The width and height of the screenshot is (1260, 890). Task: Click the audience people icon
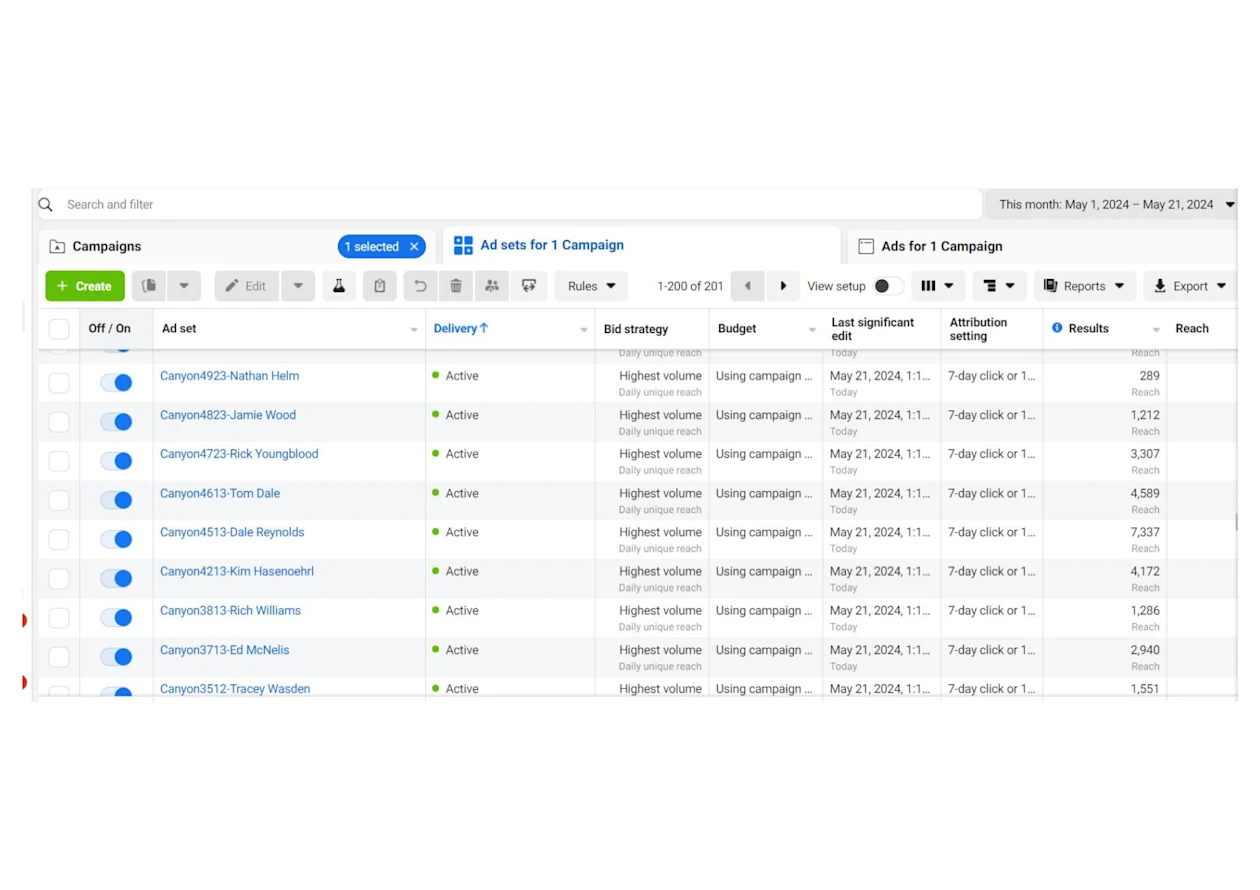492,286
